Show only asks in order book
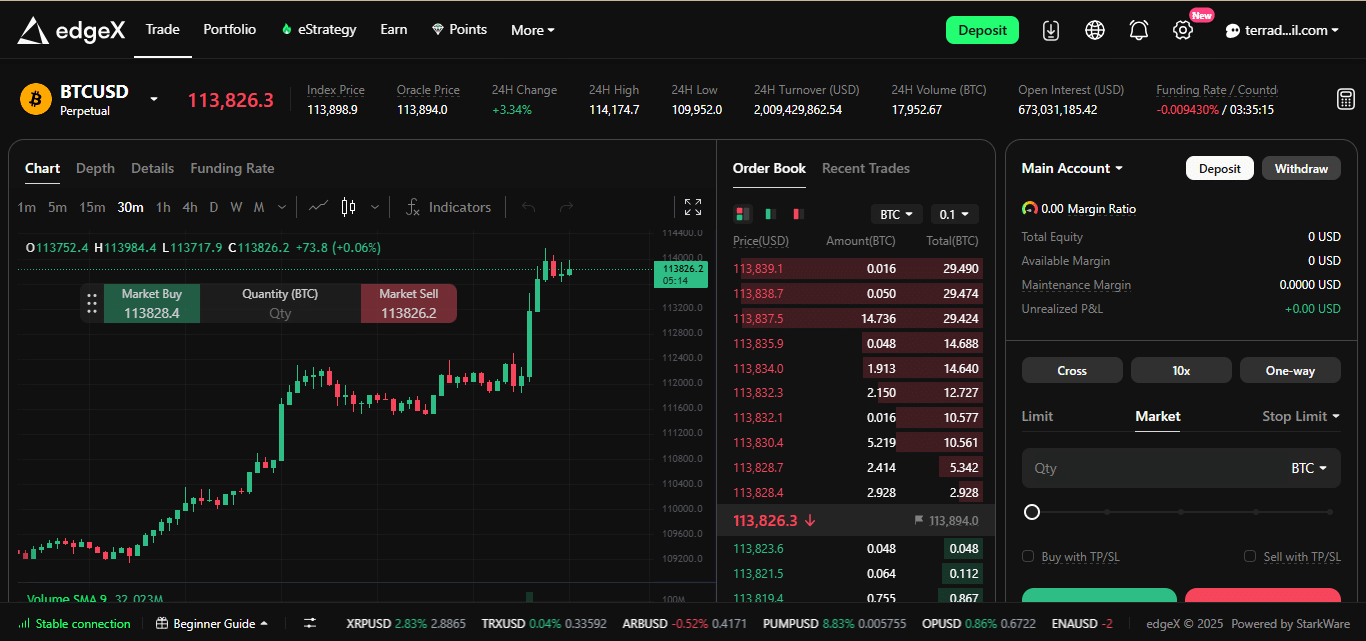This screenshot has width=1366, height=641. tap(798, 214)
